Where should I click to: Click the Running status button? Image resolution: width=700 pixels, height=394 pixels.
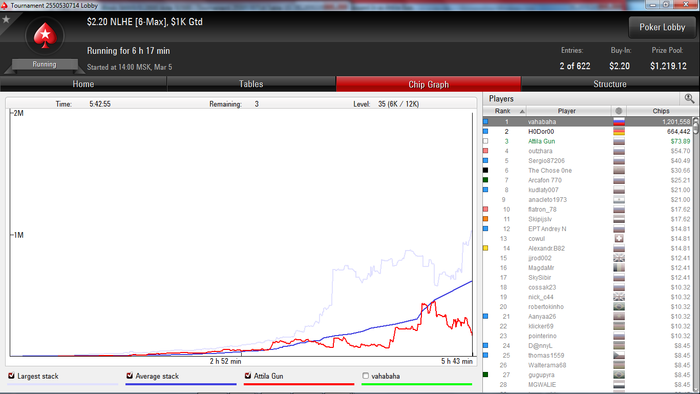click(x=44, y=64)
